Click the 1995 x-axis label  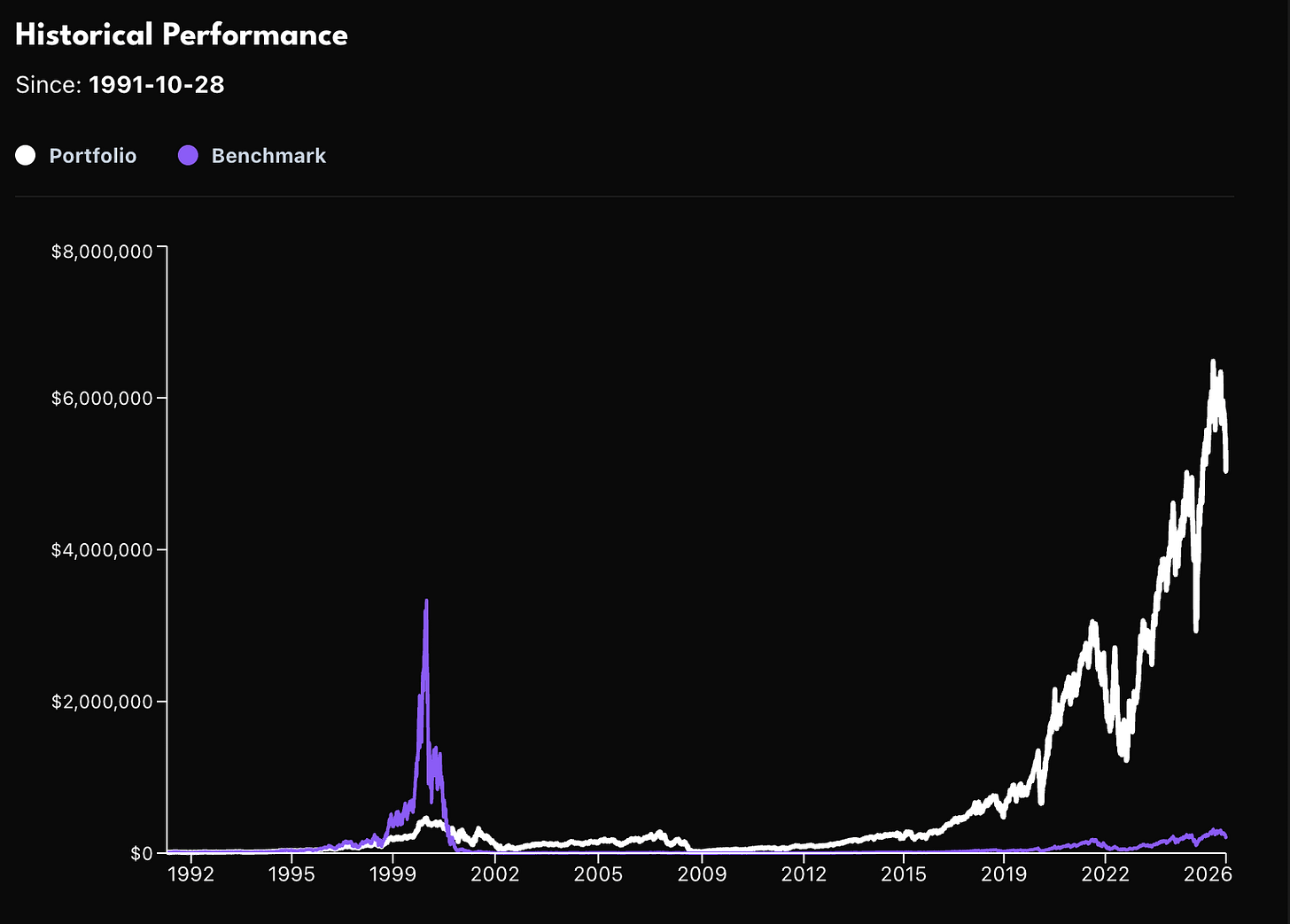point(291,874)
